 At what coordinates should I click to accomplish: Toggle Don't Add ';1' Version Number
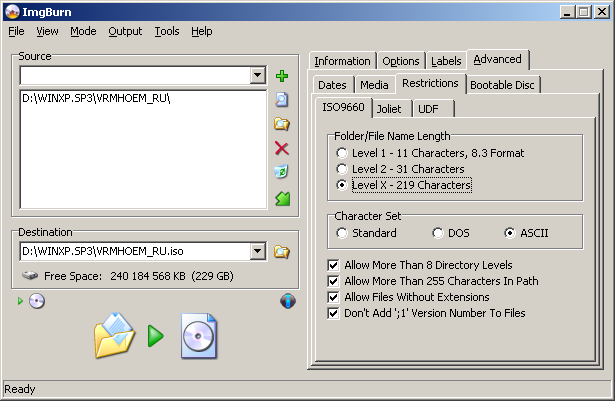tap(333, 314)
